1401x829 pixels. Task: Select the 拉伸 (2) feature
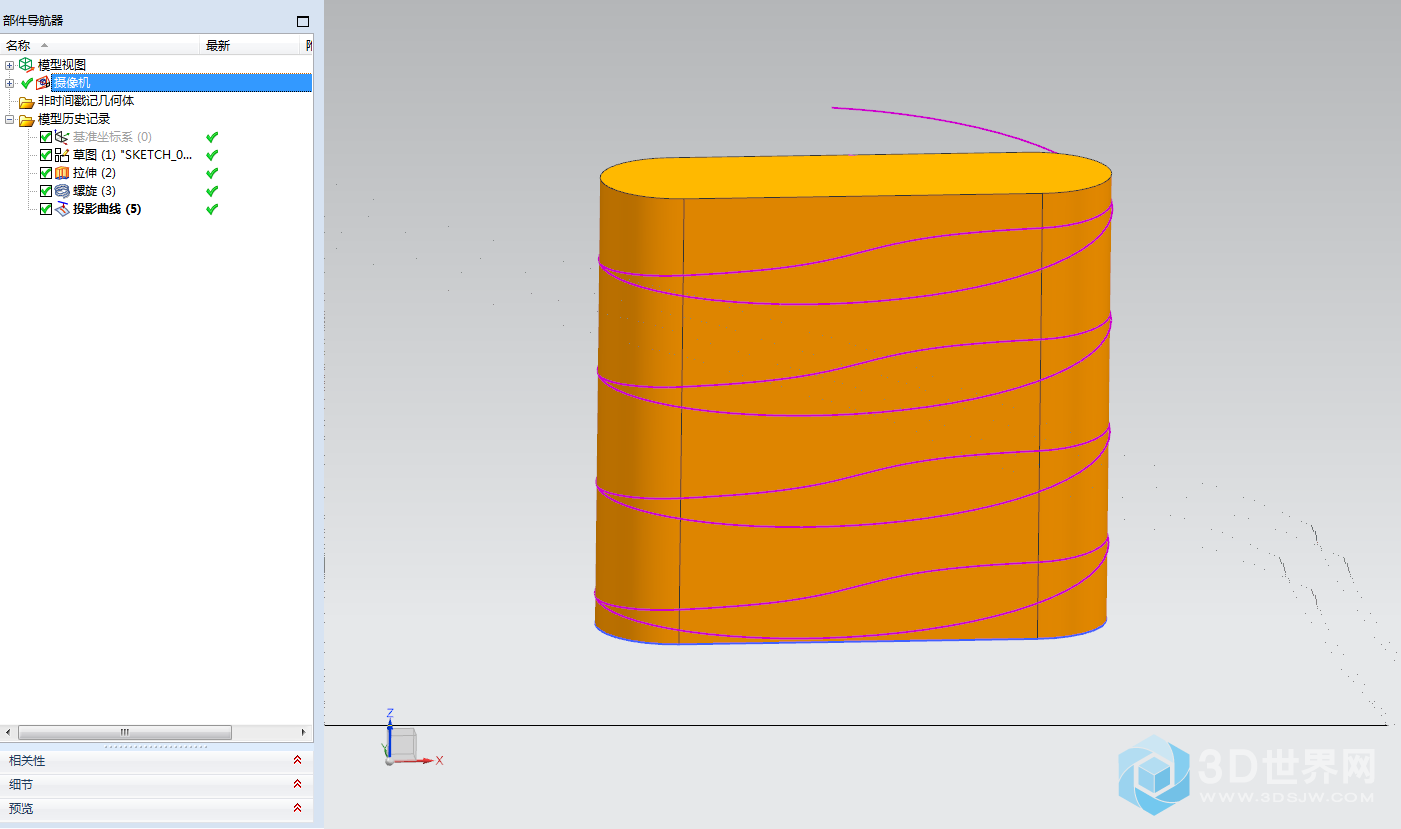(x=94, y=173)
